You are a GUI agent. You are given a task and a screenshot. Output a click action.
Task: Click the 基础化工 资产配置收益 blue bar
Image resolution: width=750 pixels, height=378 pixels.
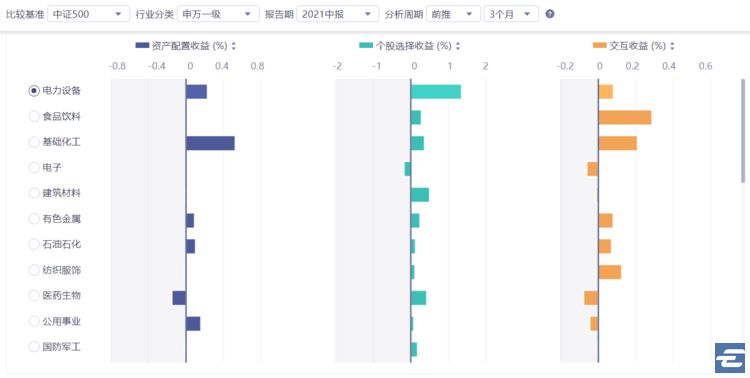tap(210, 143)
